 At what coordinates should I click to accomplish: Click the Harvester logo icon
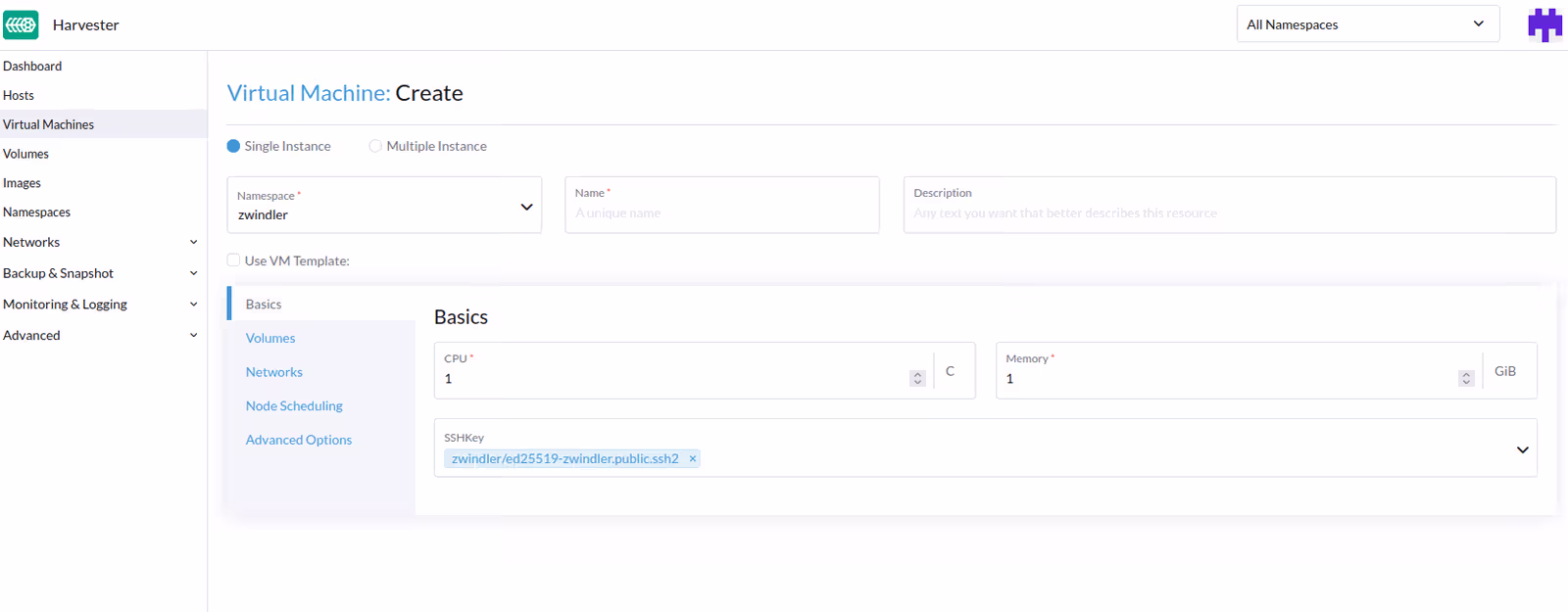[x=21, y=24]
